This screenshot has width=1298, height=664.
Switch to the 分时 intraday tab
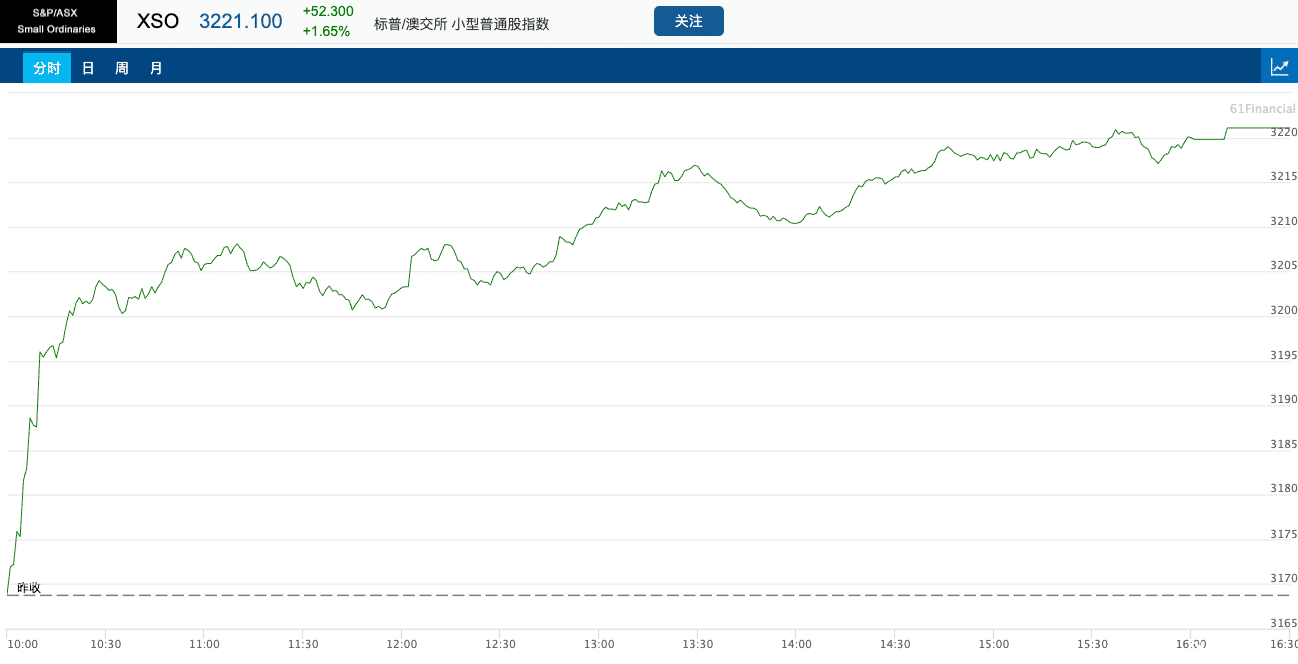point(47,68)
